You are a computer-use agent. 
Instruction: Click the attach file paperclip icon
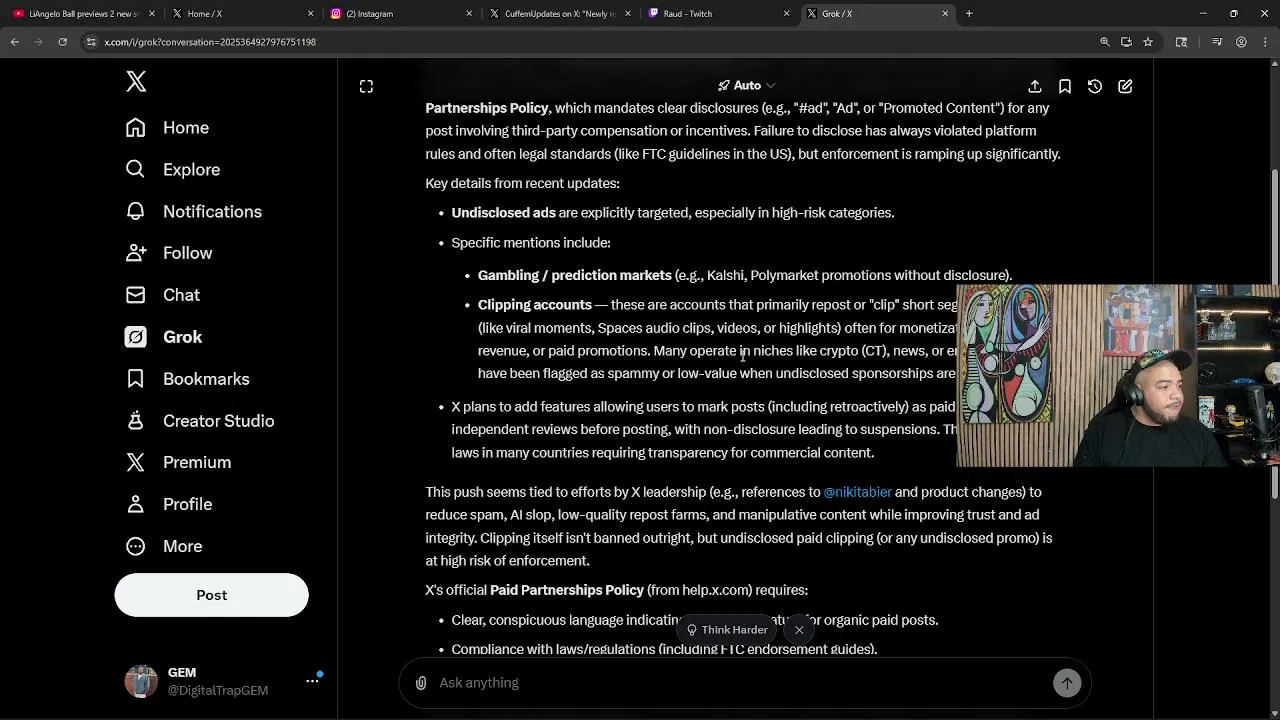(421, 683)
